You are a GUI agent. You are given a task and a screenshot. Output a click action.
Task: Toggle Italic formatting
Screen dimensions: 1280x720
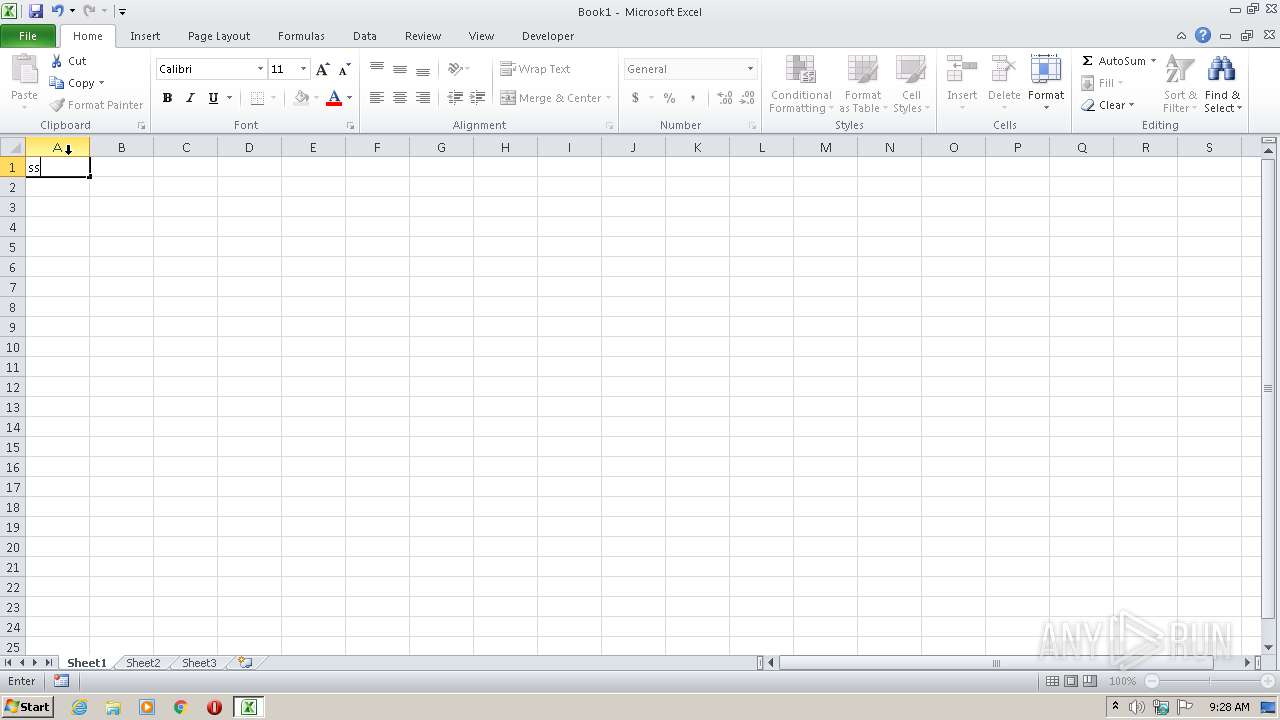click(190, 98)
